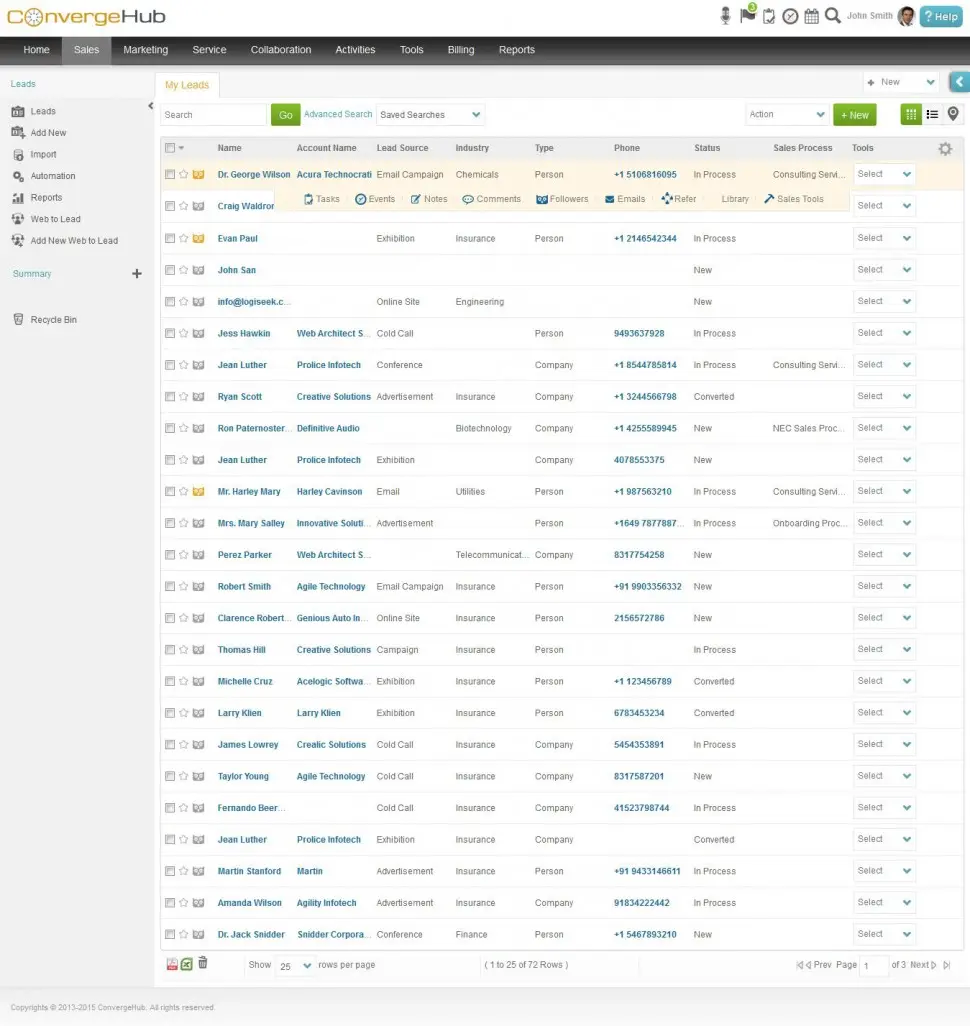Open the voice/microphone tool in the header
970x1026 pixels.
click(724, 15)
